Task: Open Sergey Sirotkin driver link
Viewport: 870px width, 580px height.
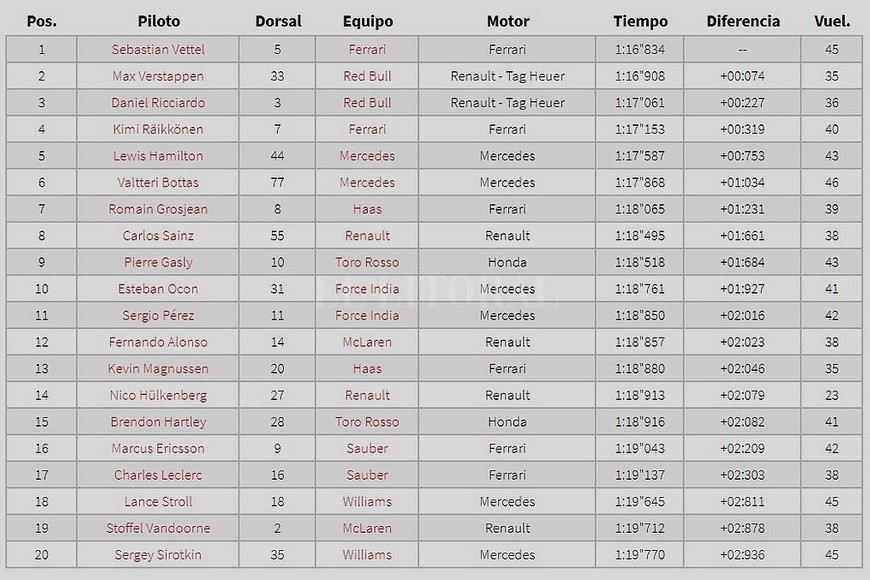Action: coord(159,555)
